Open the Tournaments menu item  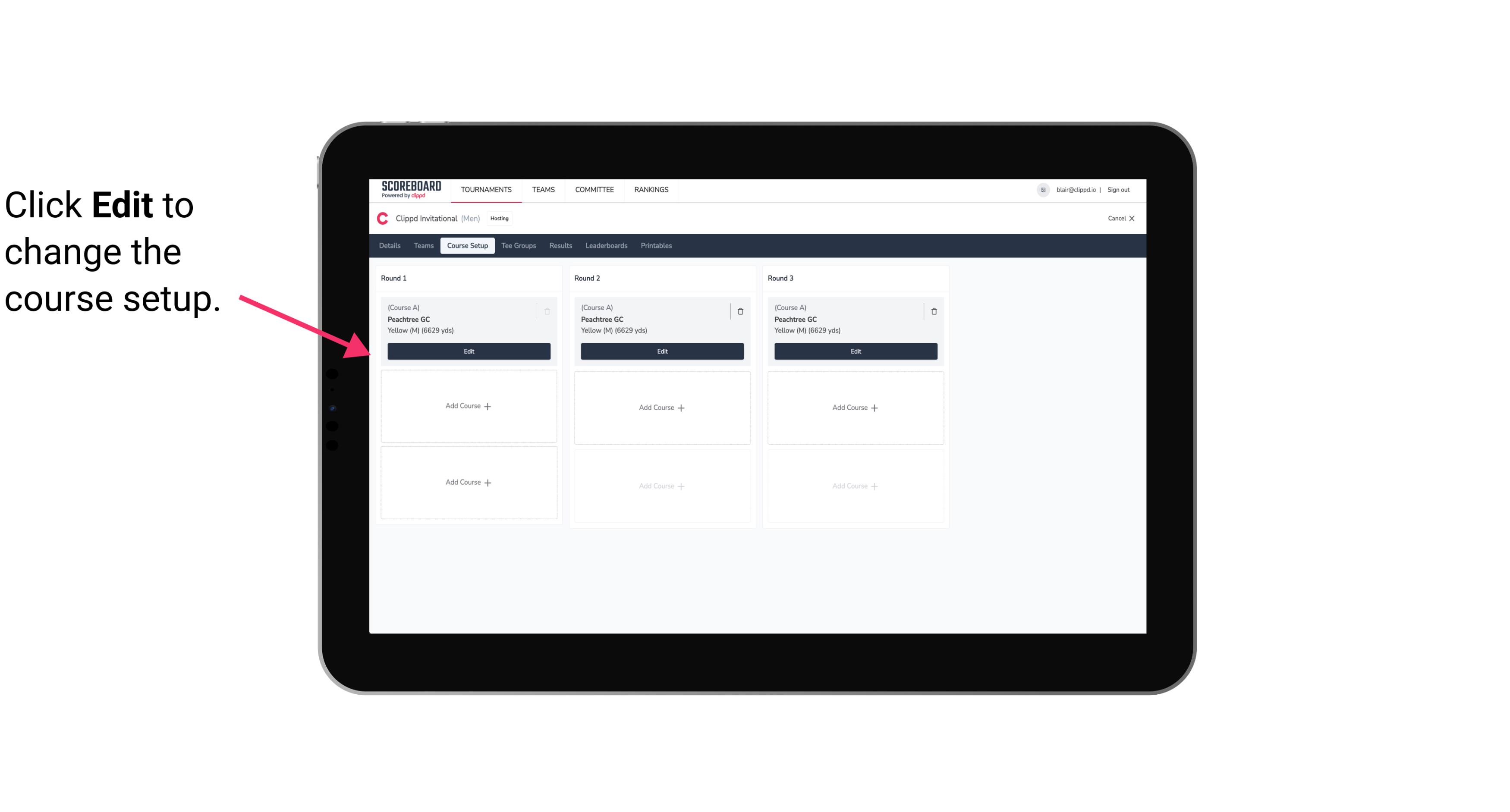pyautogui.click(x=487, y=189)
